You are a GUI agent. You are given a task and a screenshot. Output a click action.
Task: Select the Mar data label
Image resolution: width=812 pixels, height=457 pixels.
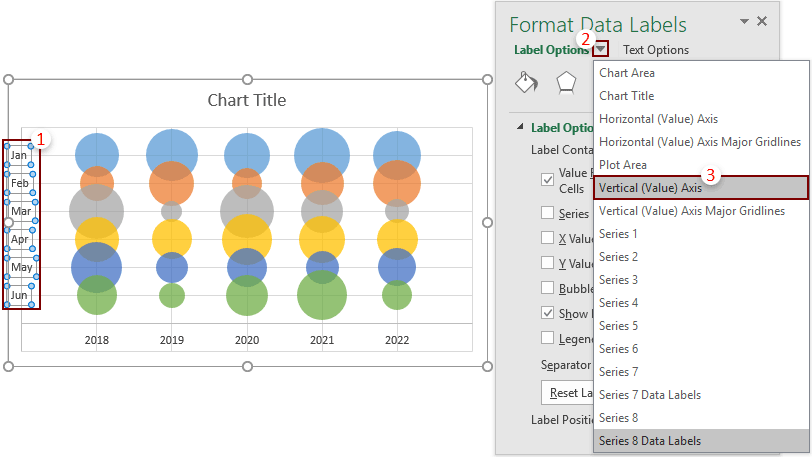point(21,211)
